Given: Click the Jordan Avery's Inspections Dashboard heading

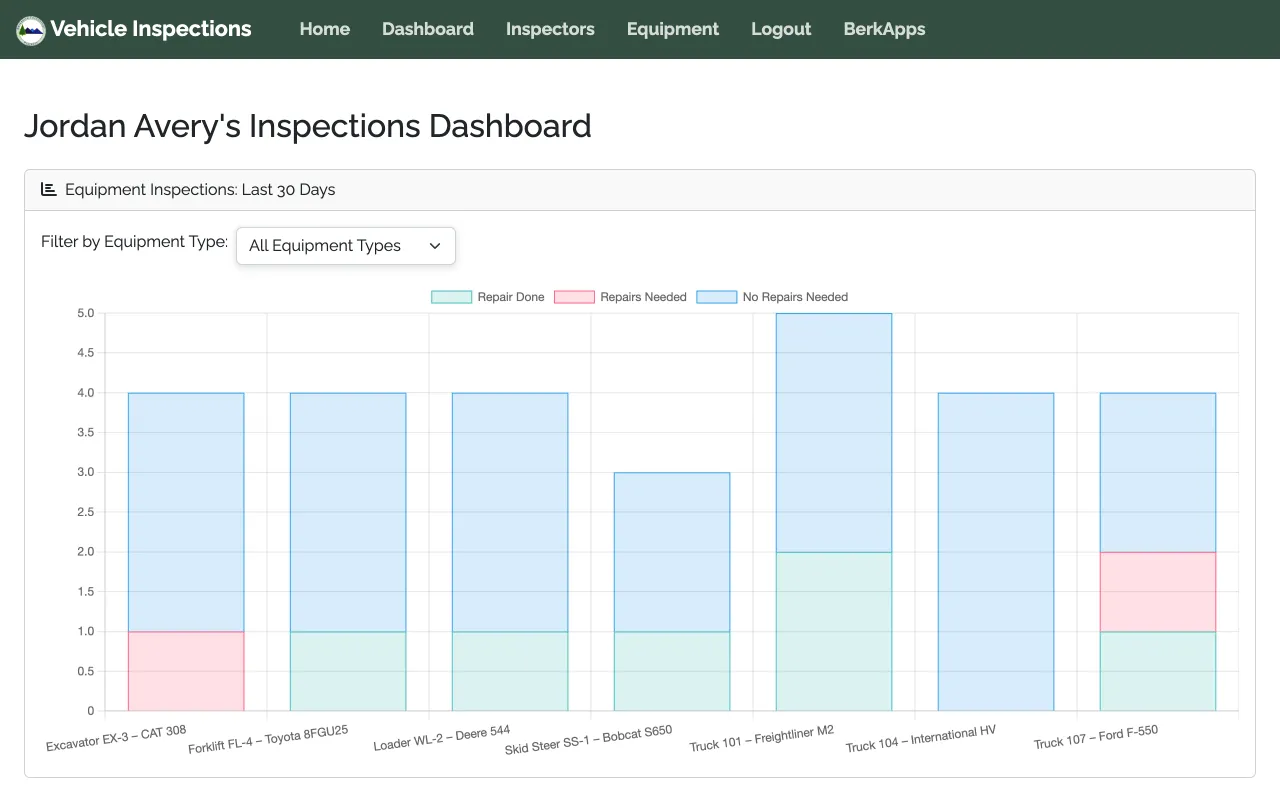Looking at the screenshot, I should point(308,127).
